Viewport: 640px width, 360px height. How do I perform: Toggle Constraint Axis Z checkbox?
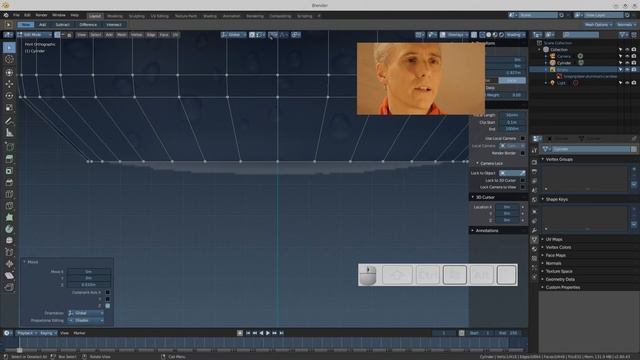(107, 306)
